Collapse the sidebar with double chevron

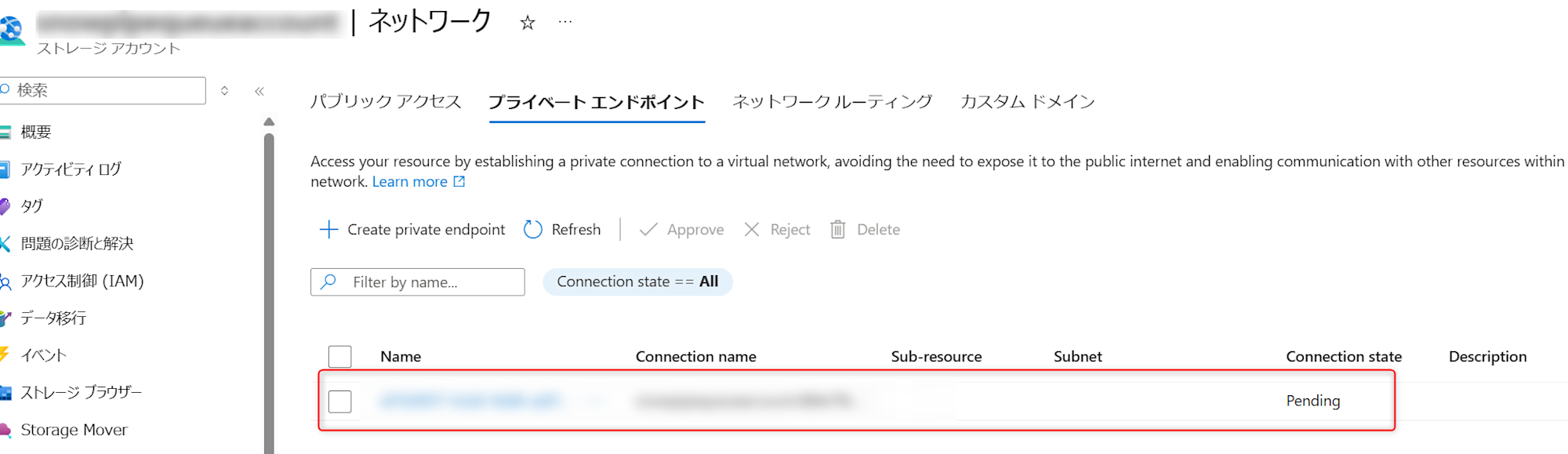click(x=260, y=91)
